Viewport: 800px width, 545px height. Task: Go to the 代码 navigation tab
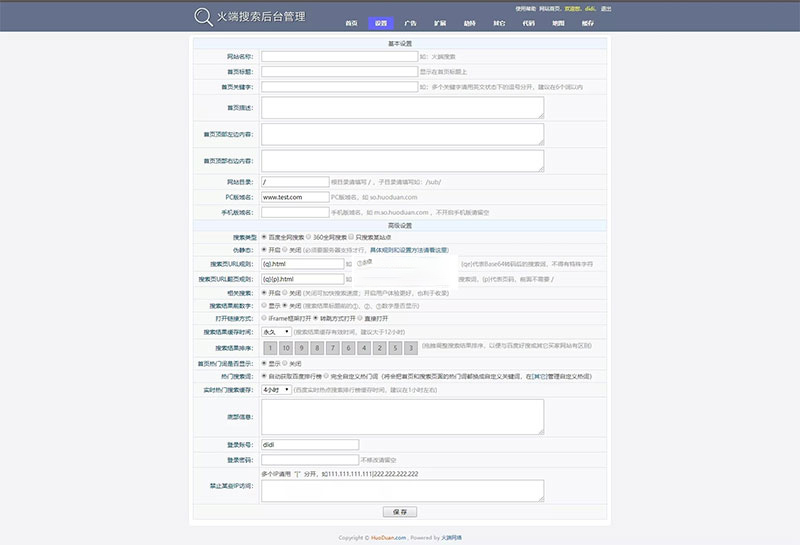pos(528,22)
